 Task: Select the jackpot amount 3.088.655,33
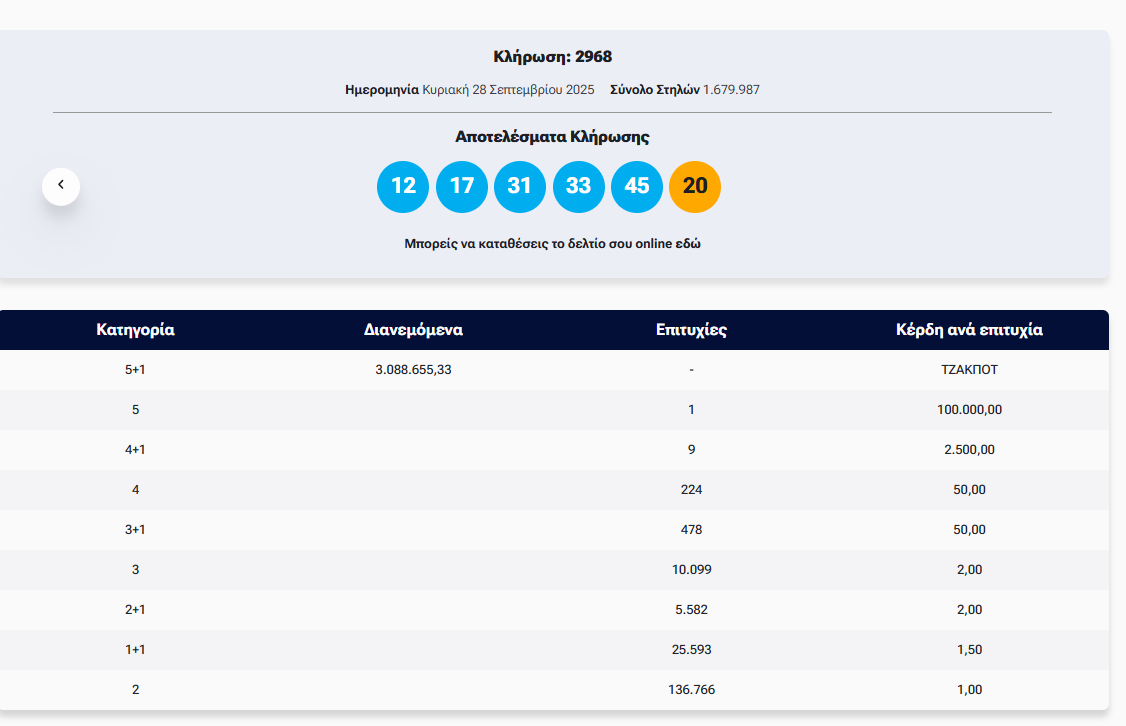point(413,370)
